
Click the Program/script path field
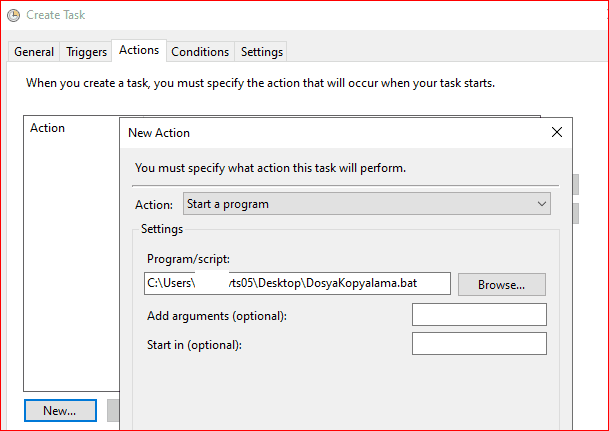297,284
